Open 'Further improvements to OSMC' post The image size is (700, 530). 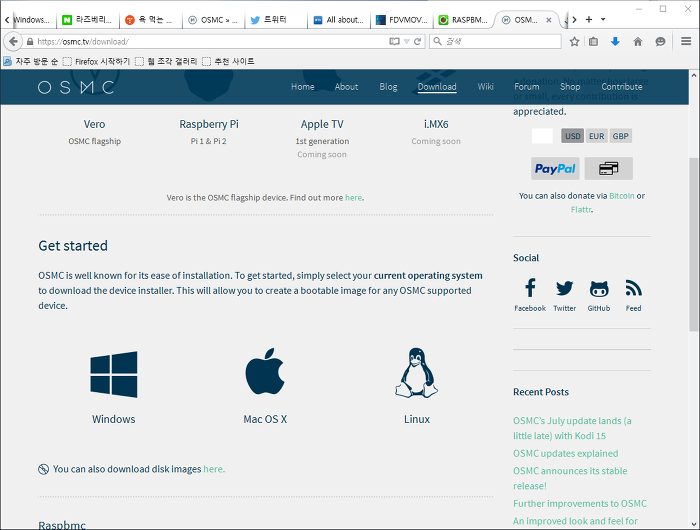(580, 503)
